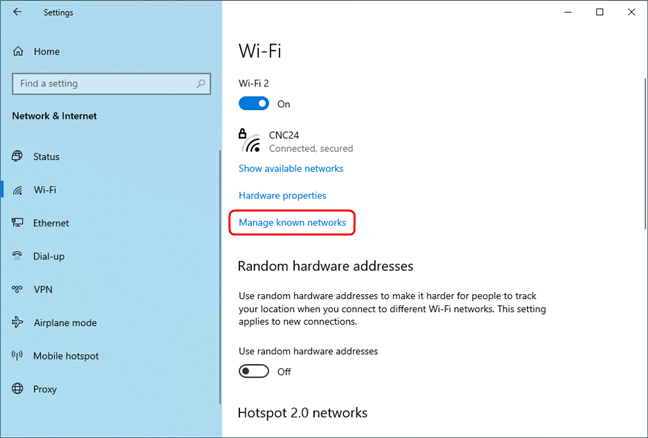648x438 pixels.
Task: Click the Home icon in sidebar
Action: click(17, 51)
